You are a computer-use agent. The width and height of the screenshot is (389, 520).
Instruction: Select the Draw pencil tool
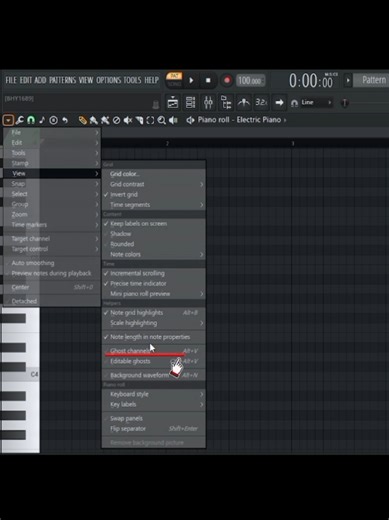(82, 120)
